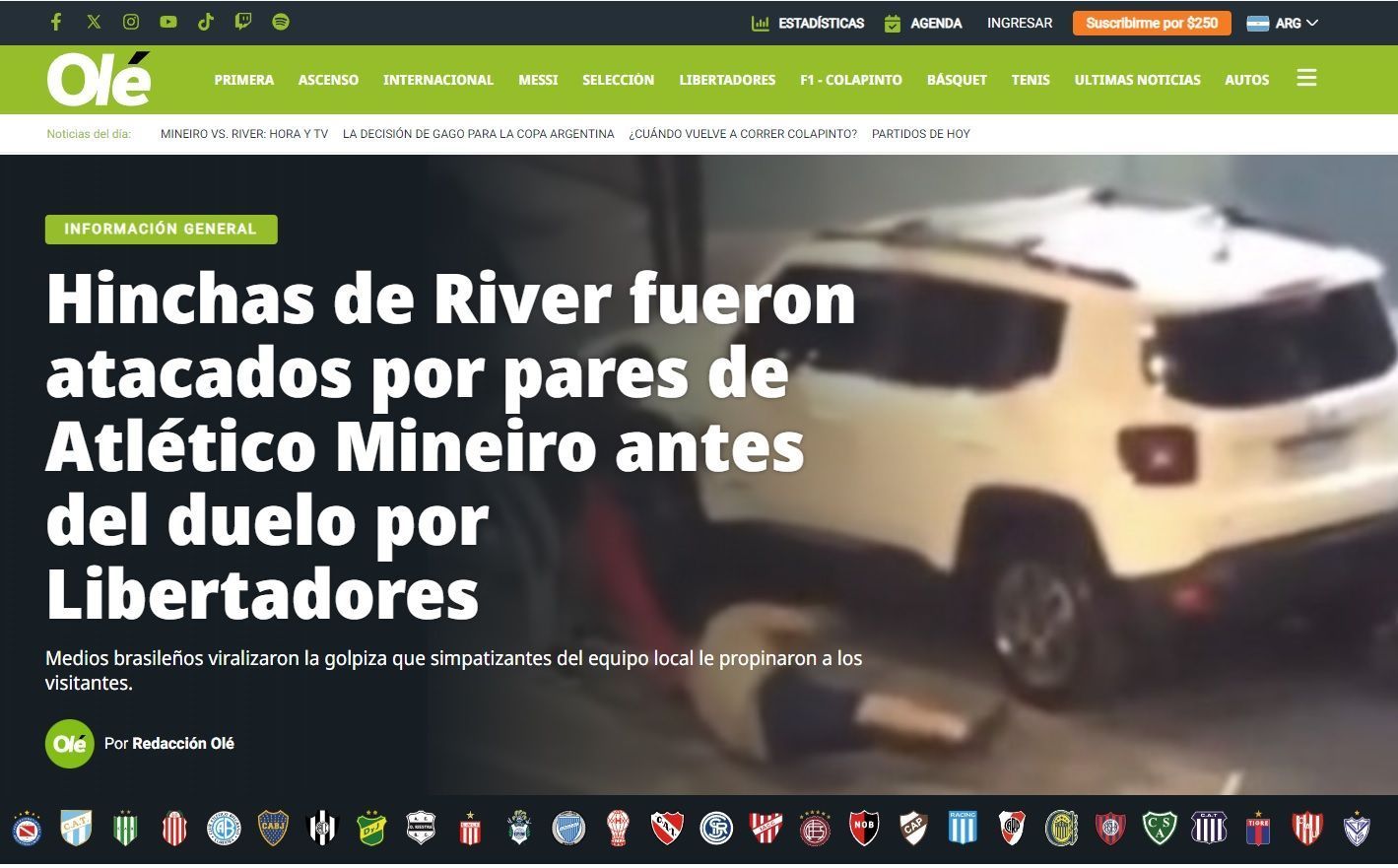1398x868 pixels.
Task: Click the Información General category tag
Action: [x=161, y=229]
